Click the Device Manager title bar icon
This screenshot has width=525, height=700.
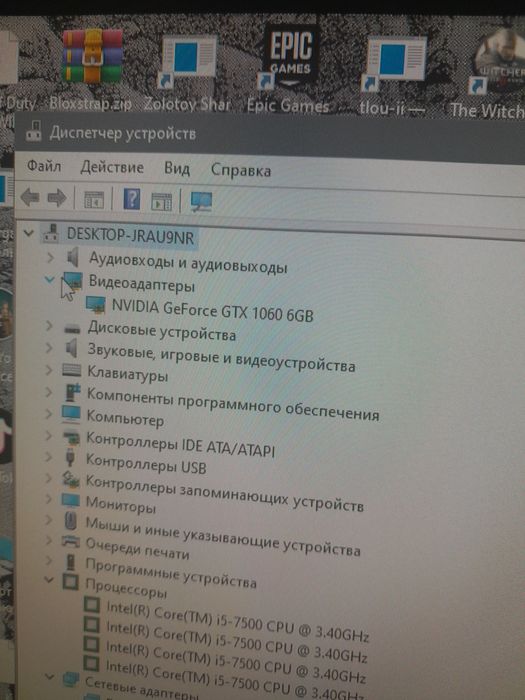pyautogui.click(x=34, y=132)
